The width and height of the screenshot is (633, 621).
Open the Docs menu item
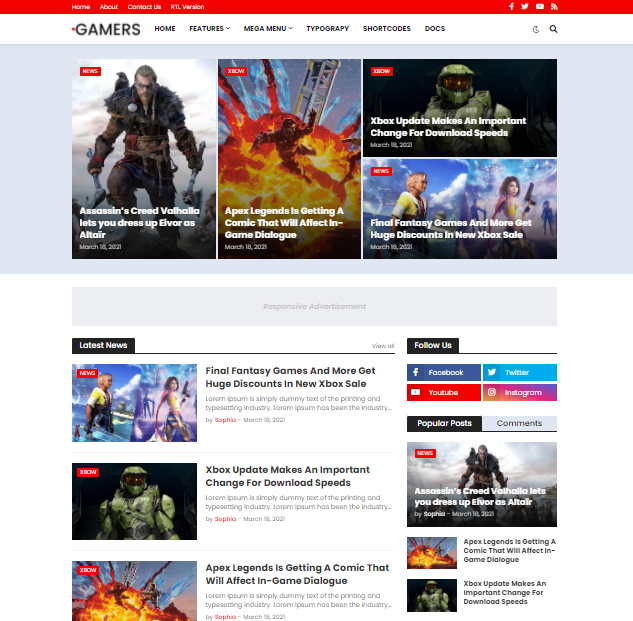point(435,29)
